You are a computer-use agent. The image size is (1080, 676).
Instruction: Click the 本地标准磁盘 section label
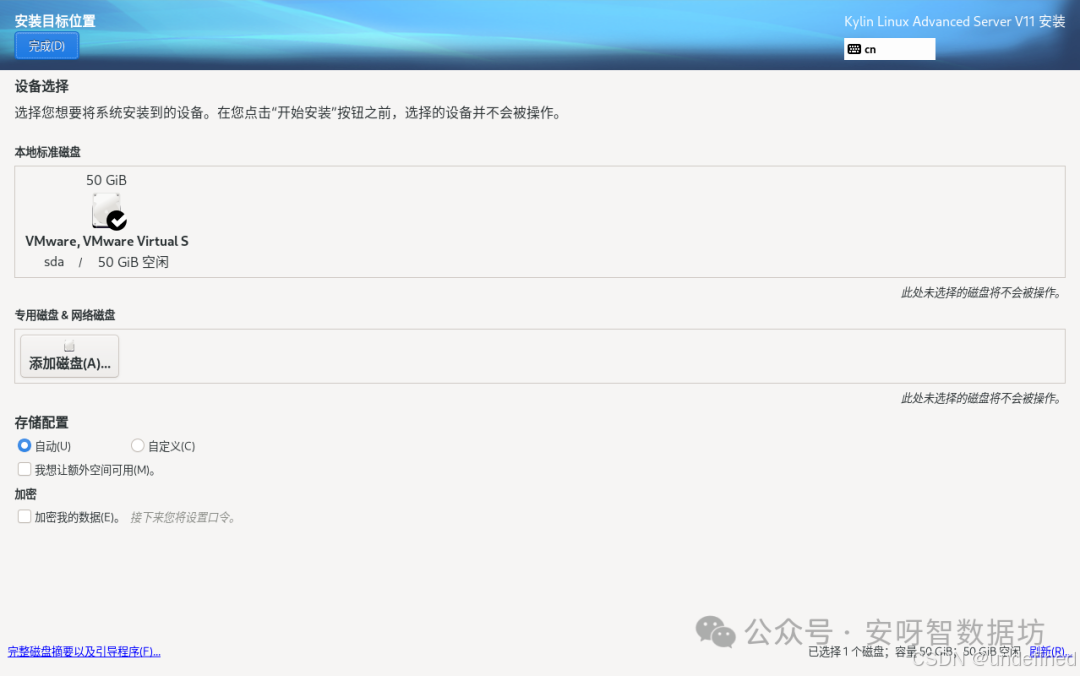coord(48,152)
